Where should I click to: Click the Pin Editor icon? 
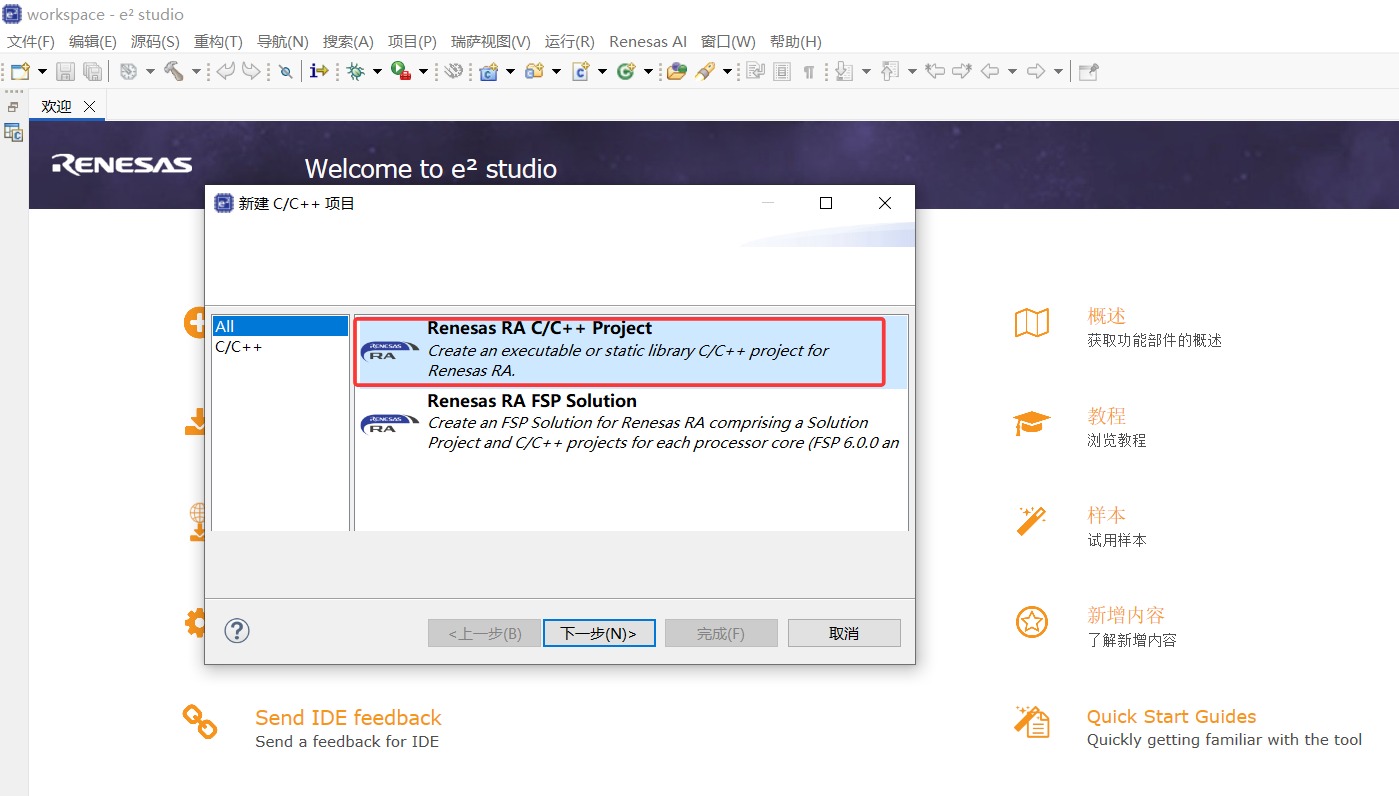[1088, 71]
